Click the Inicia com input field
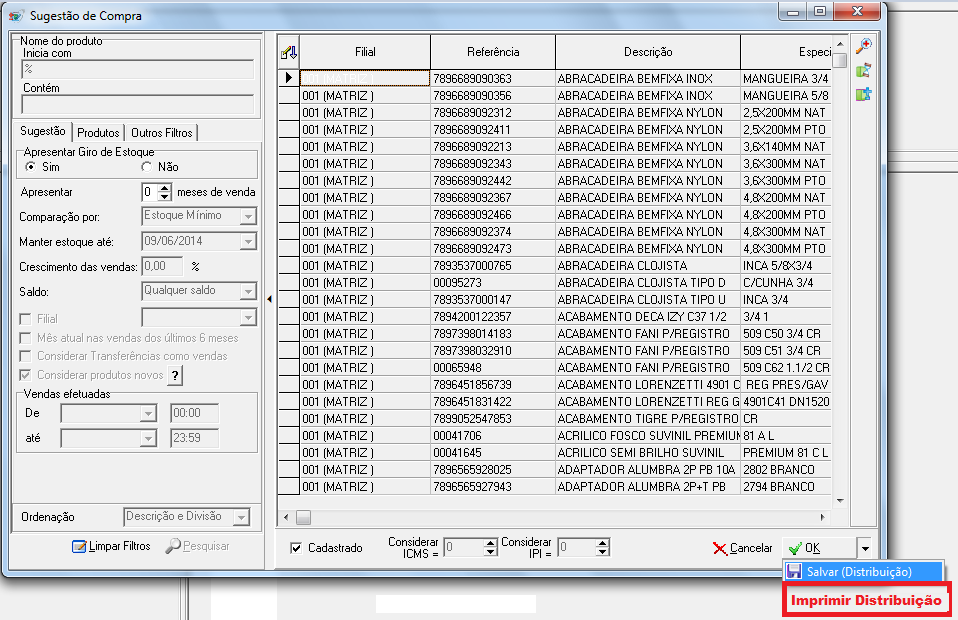The height and width of the screenshot is (620, 958). click(x=137, y=69)
